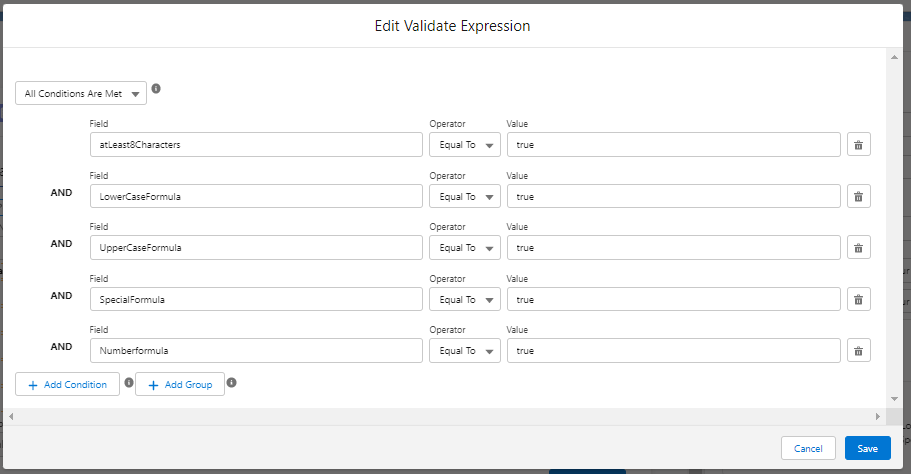Open info icon beside Add Group

[231, 382]
